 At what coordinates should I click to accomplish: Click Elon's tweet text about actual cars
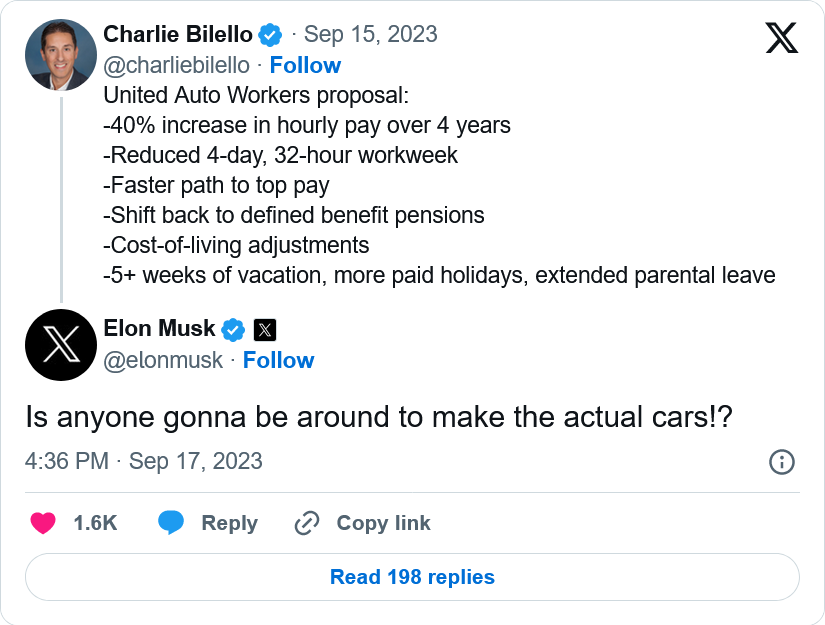click(x=379, y=418)
